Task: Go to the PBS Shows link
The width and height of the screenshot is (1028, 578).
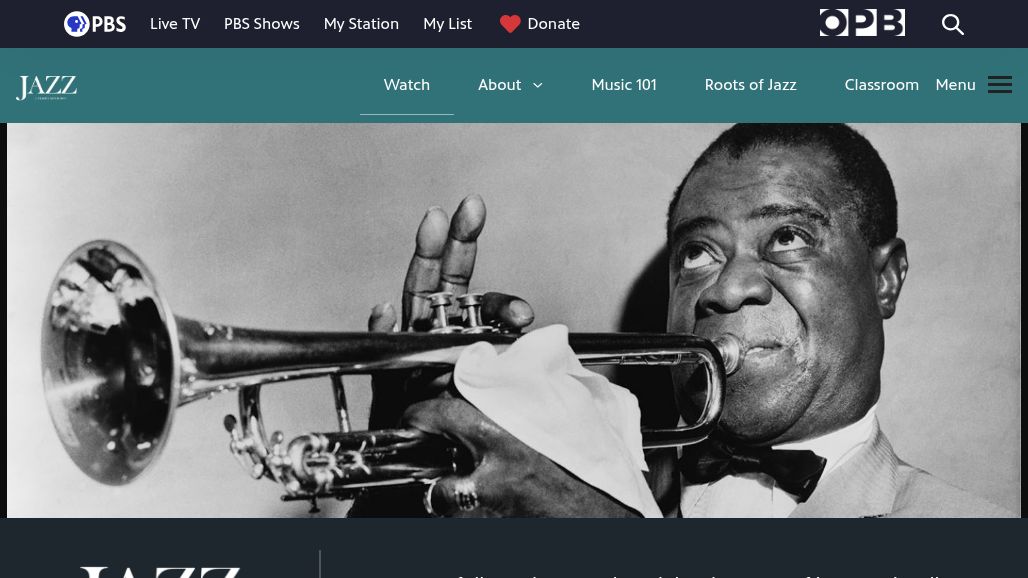Action: point(262,24)
